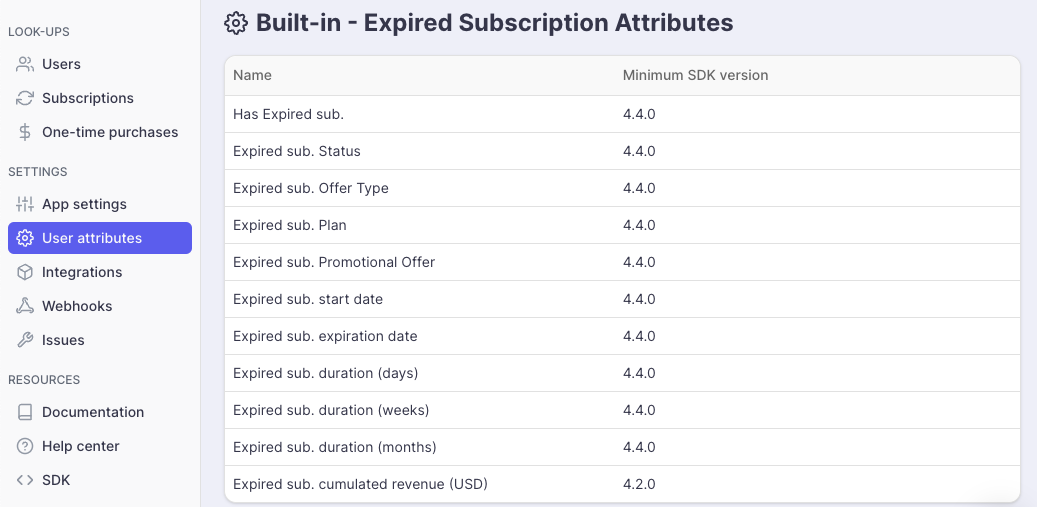Viewport: 1037px width, 507px height.
Task: Click the Subscriptions refresh icon
Action: 25,98
